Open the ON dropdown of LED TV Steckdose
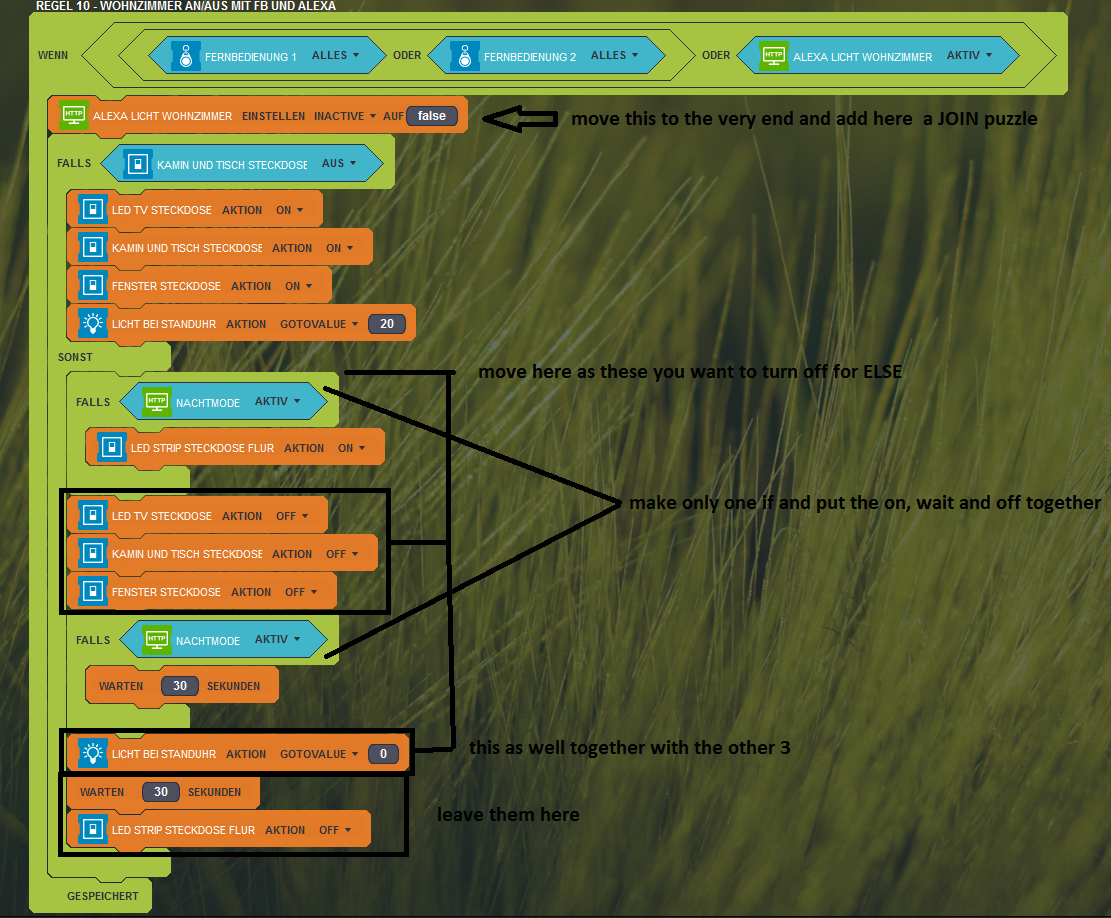This screenshot has height=918, width=1111. [289, 210]
